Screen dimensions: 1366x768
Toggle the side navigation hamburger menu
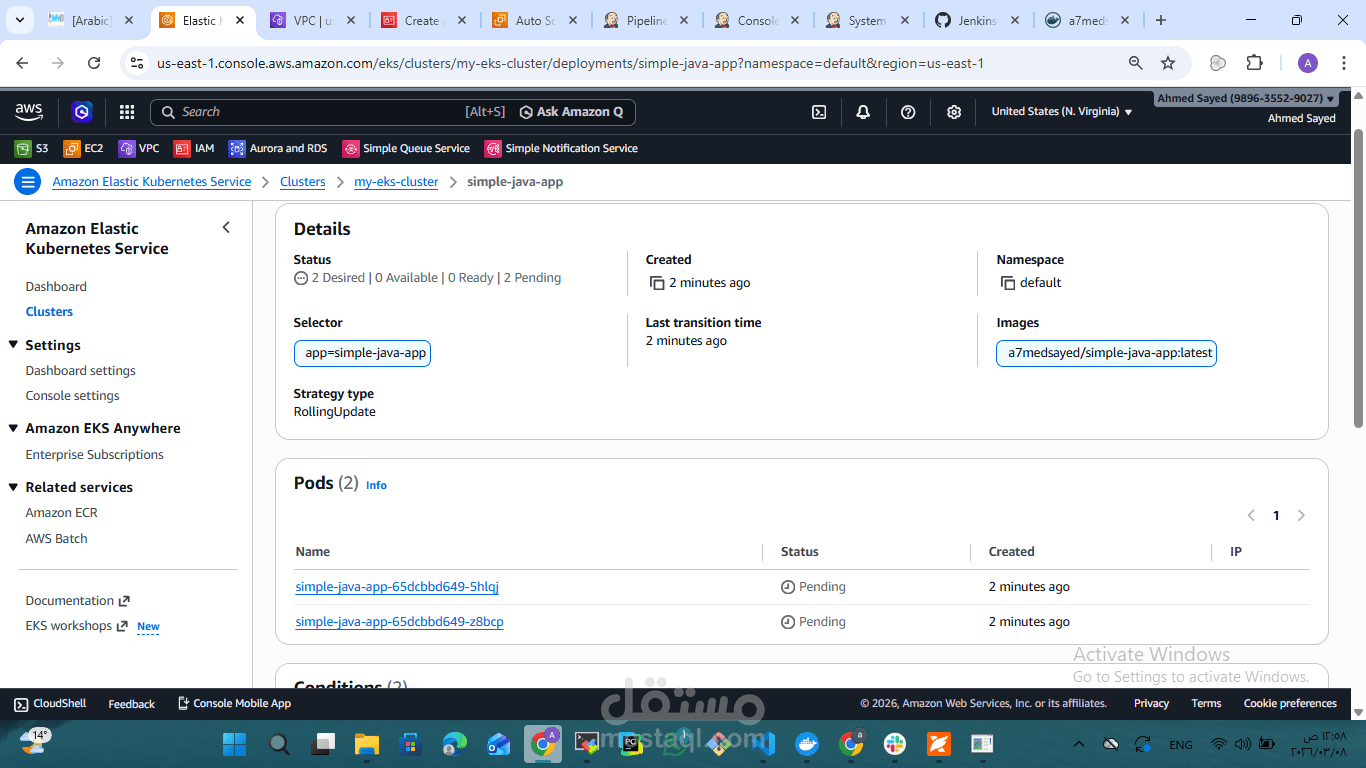28,182
